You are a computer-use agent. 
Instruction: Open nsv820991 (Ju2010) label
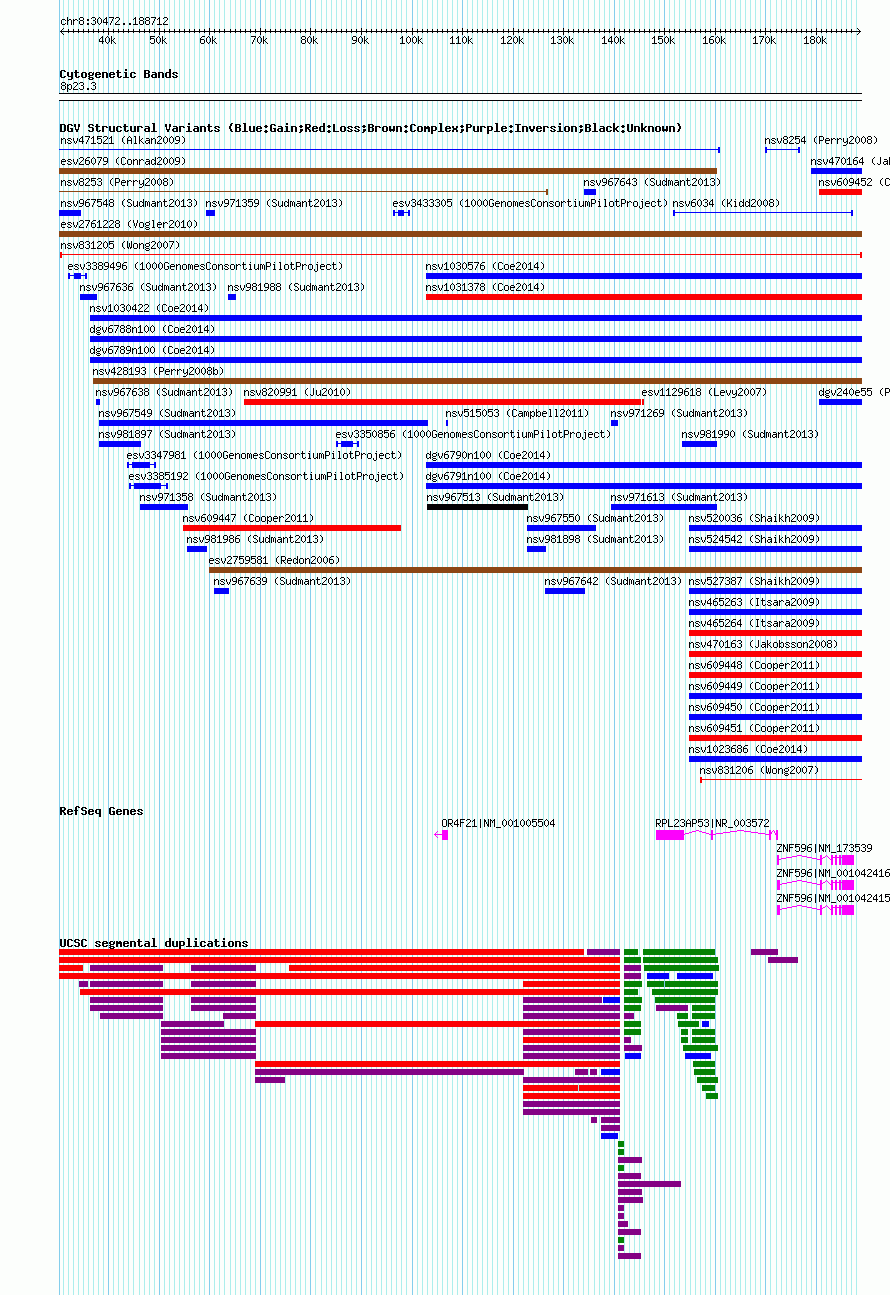[298, 393]
